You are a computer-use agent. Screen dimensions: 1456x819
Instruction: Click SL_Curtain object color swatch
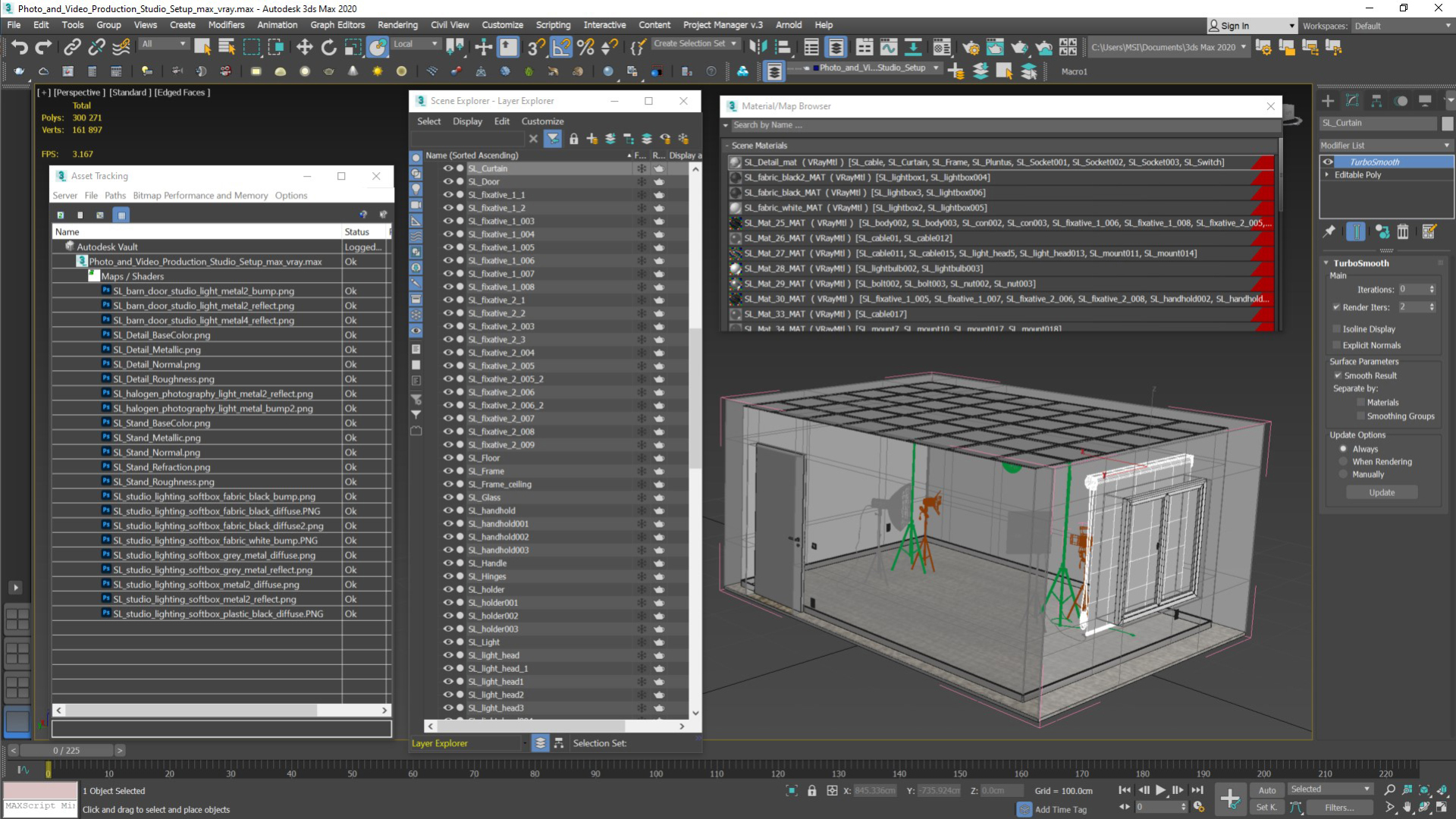coord(1447,123)
